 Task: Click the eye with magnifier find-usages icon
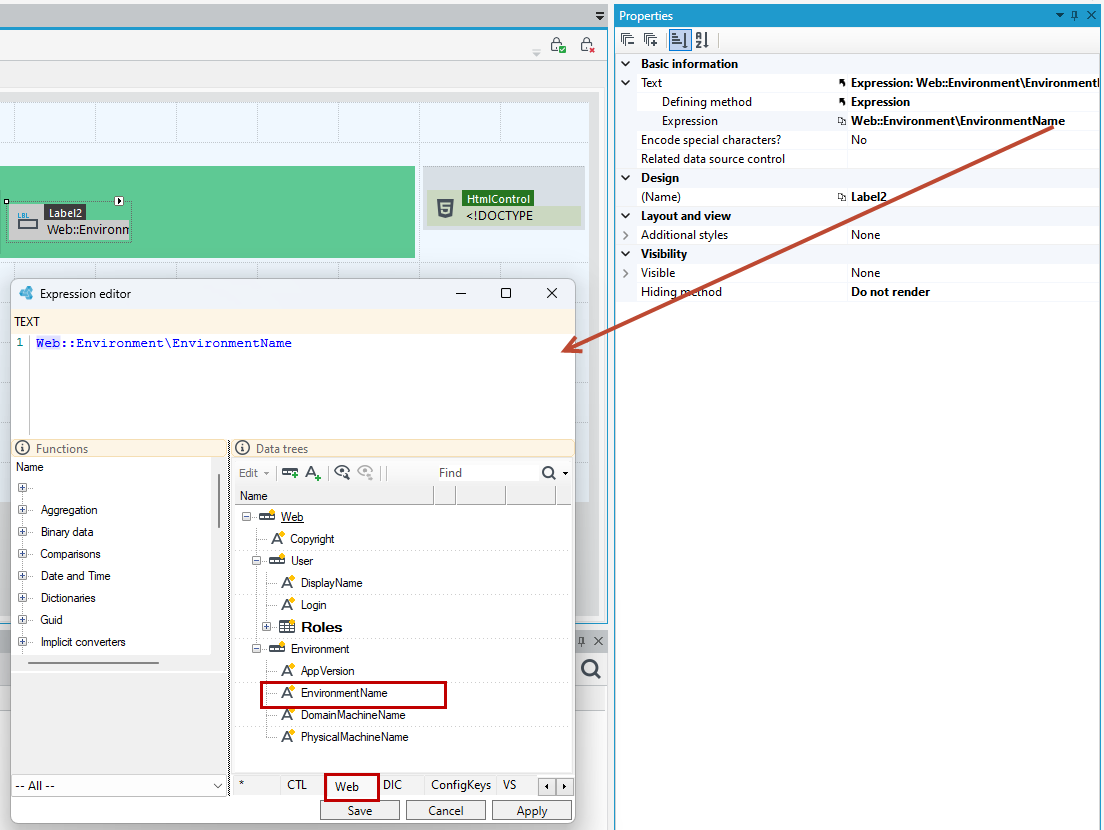342,473
